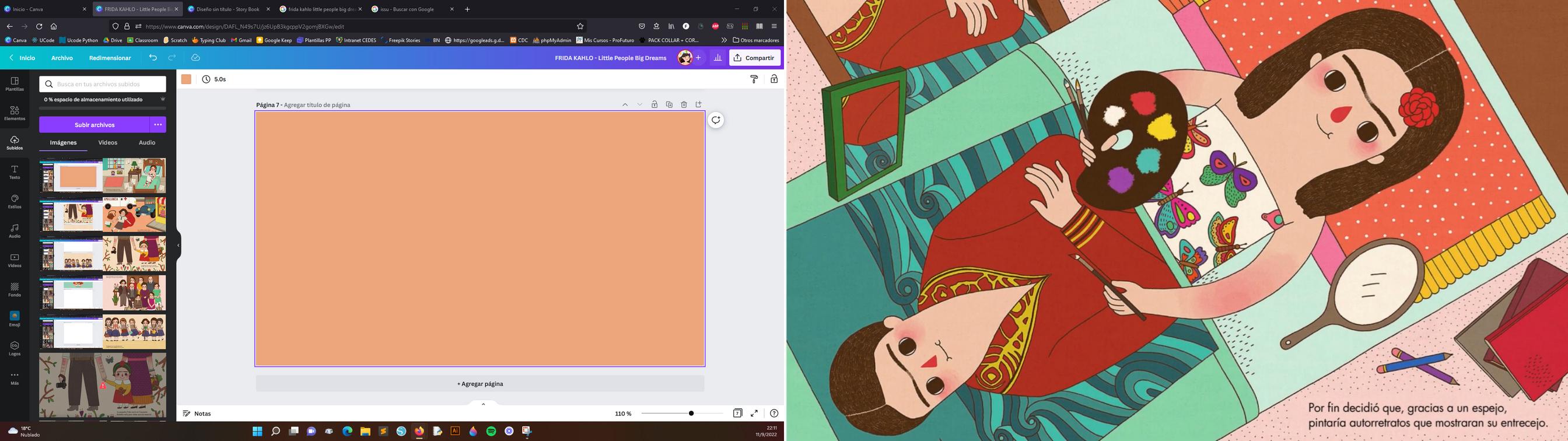Open the Firefox application menu
The width and height of the screenshot is (1568, 441).
(x=773, y=26)
